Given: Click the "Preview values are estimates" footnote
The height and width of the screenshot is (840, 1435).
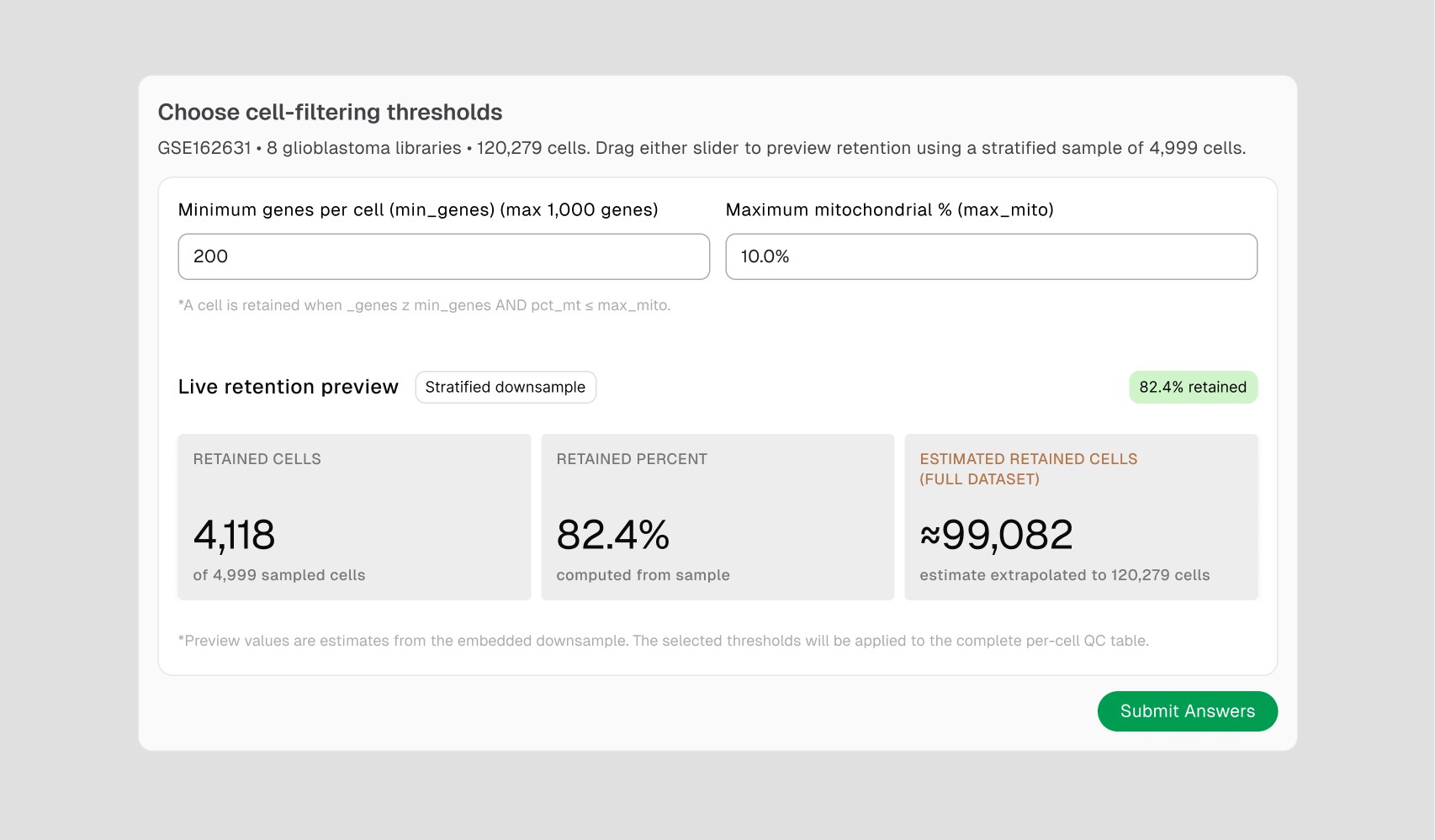Looking at the screenshot, I should click(x=664, y=641).
